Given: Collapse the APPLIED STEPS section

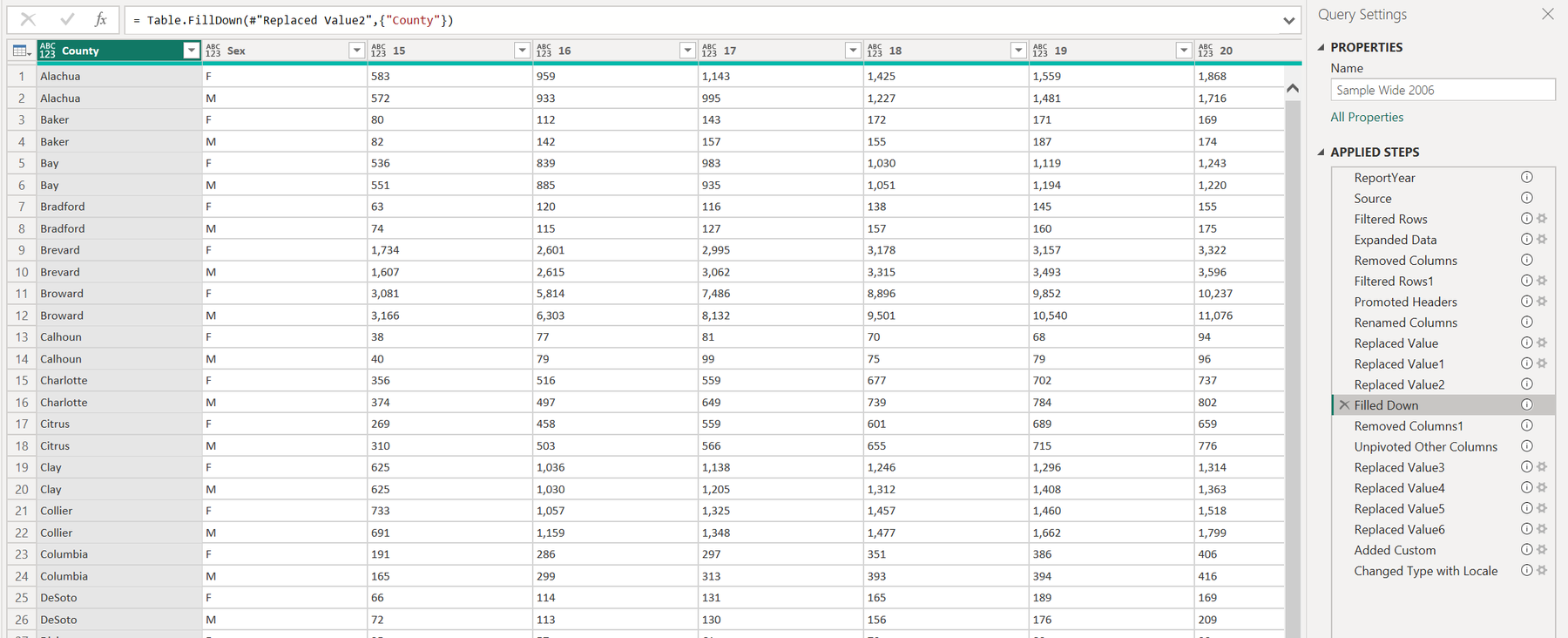Looking at the screenshot, I should tap(1321, 152).
